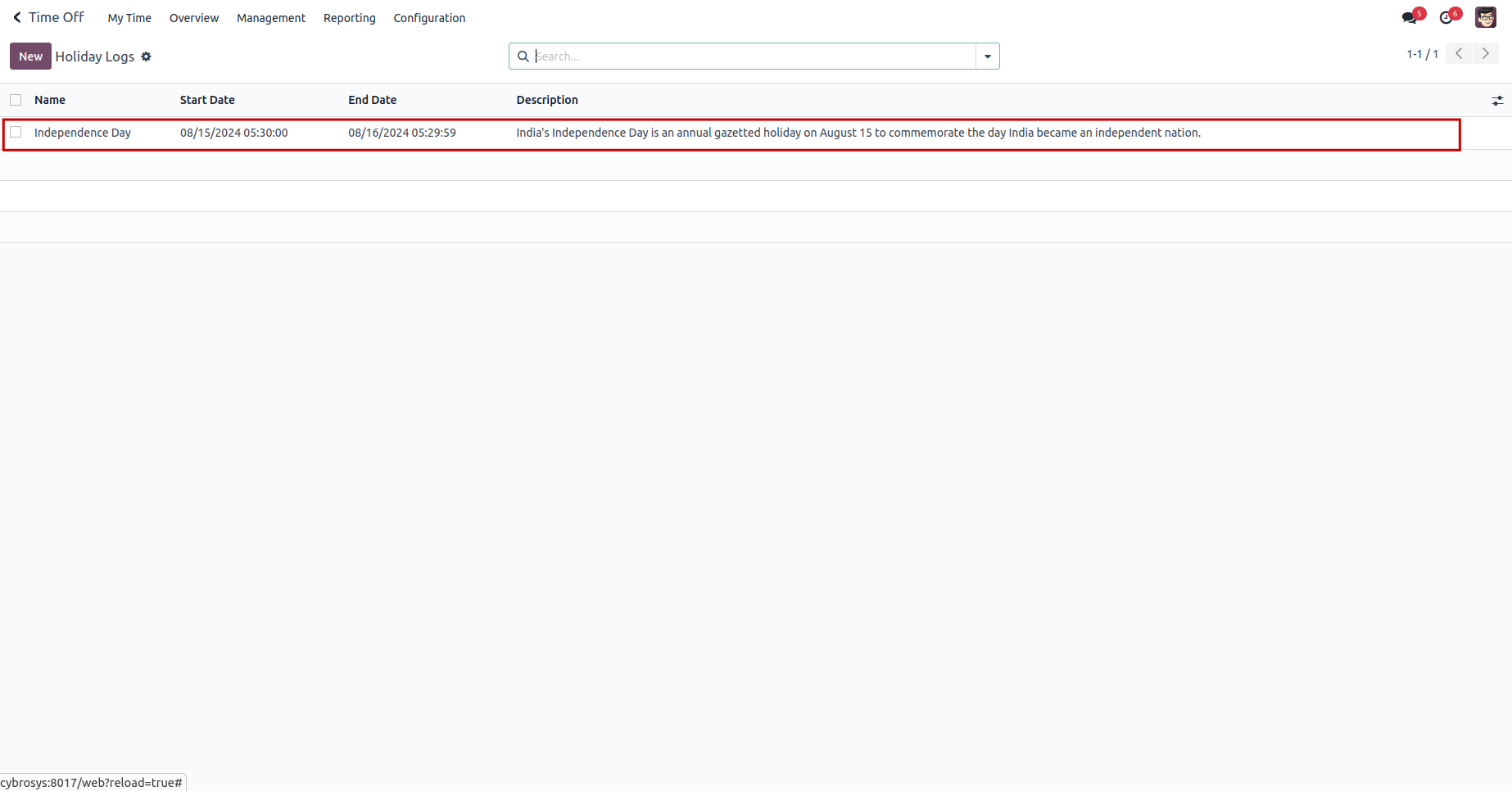Open Holiday Logs gear actions menu
Screen dimensions: 1512x791
tap(146, 56)
